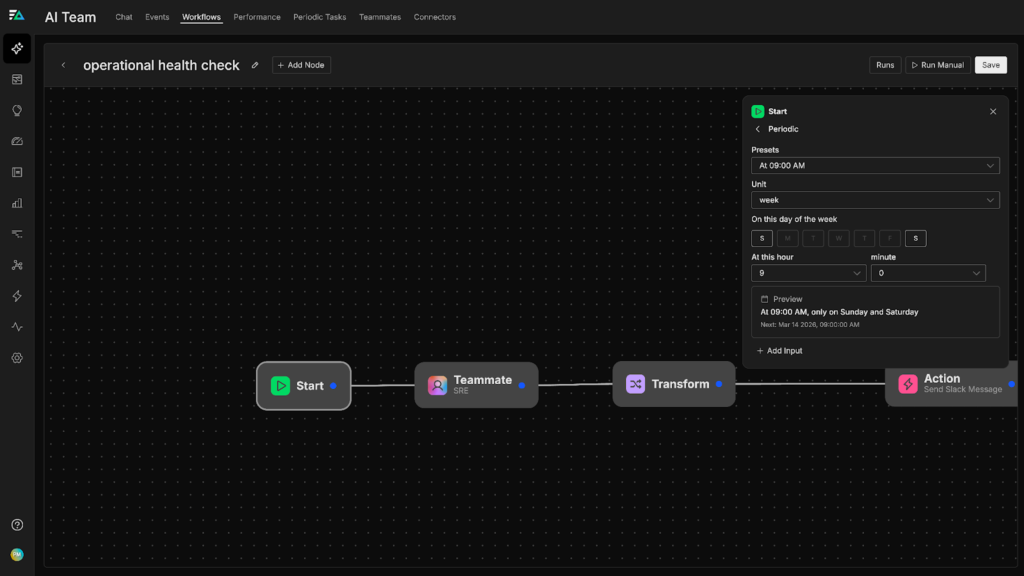Open the bar chart icon in sidebar
This screenshot has width=1024, height=576.
coord(17,203)
